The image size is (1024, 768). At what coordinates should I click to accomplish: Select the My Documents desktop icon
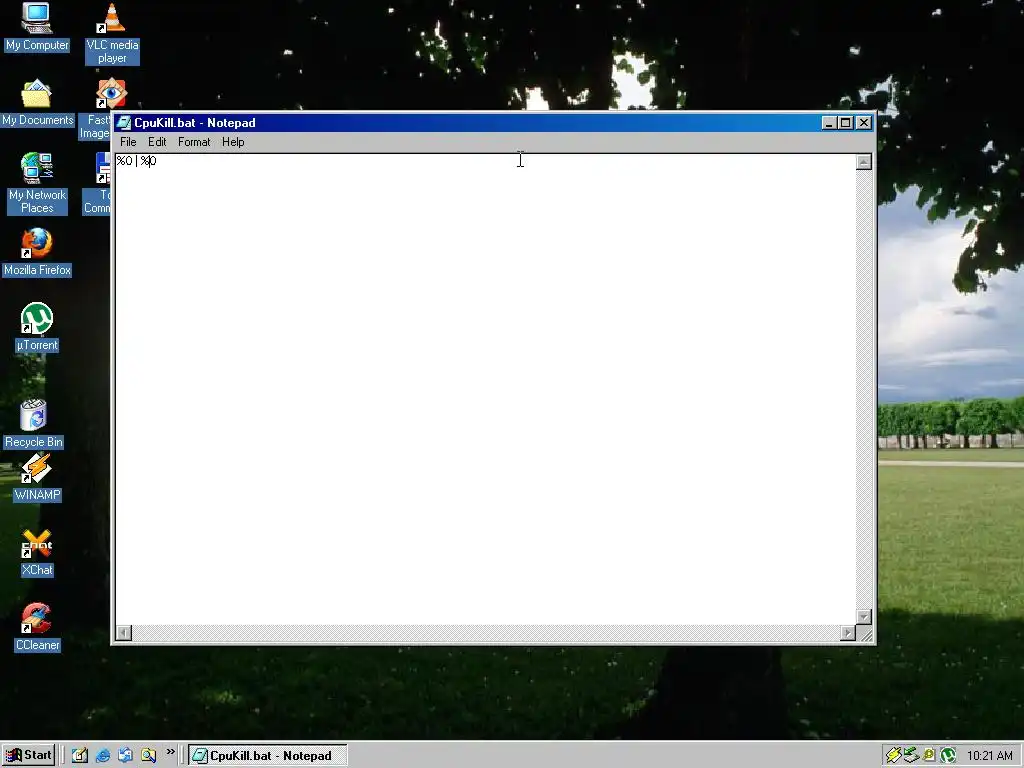(37, 103)
